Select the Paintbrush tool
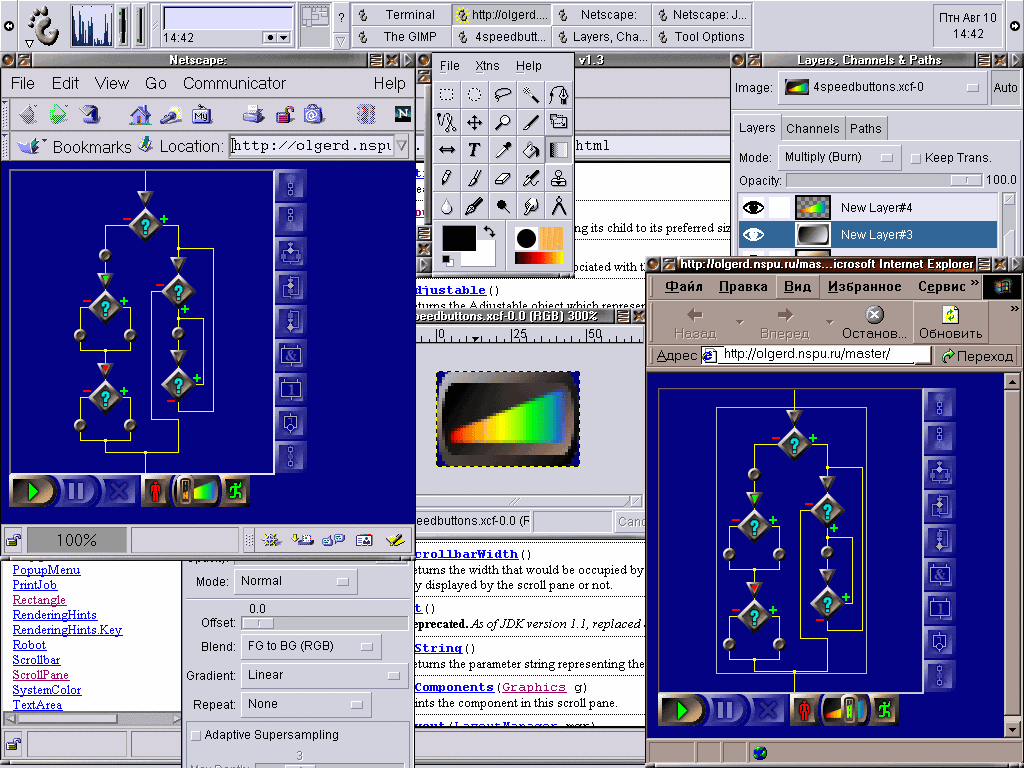 tap(475, 178)
